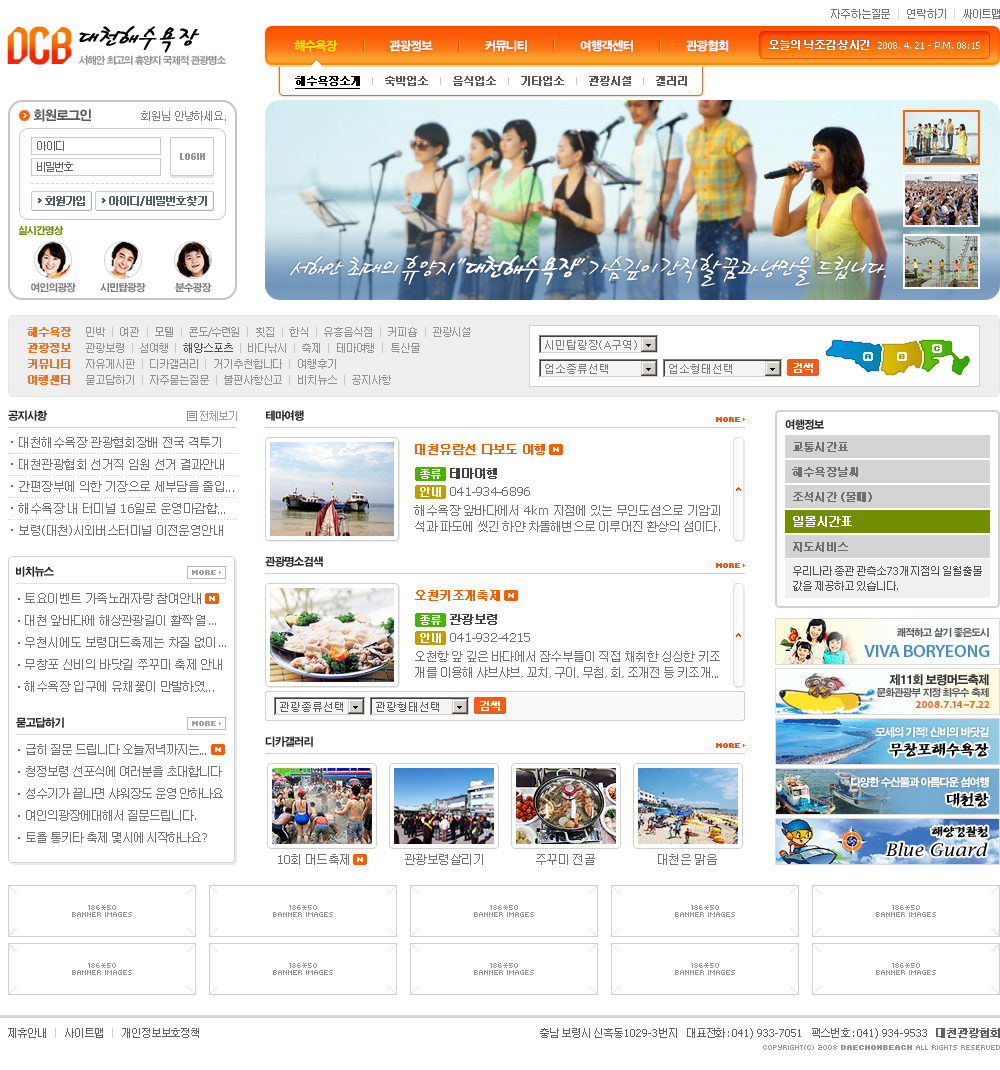
Task: Click the MORE icon in 비치뉴스 panel
Action: [x=206, y=573]
